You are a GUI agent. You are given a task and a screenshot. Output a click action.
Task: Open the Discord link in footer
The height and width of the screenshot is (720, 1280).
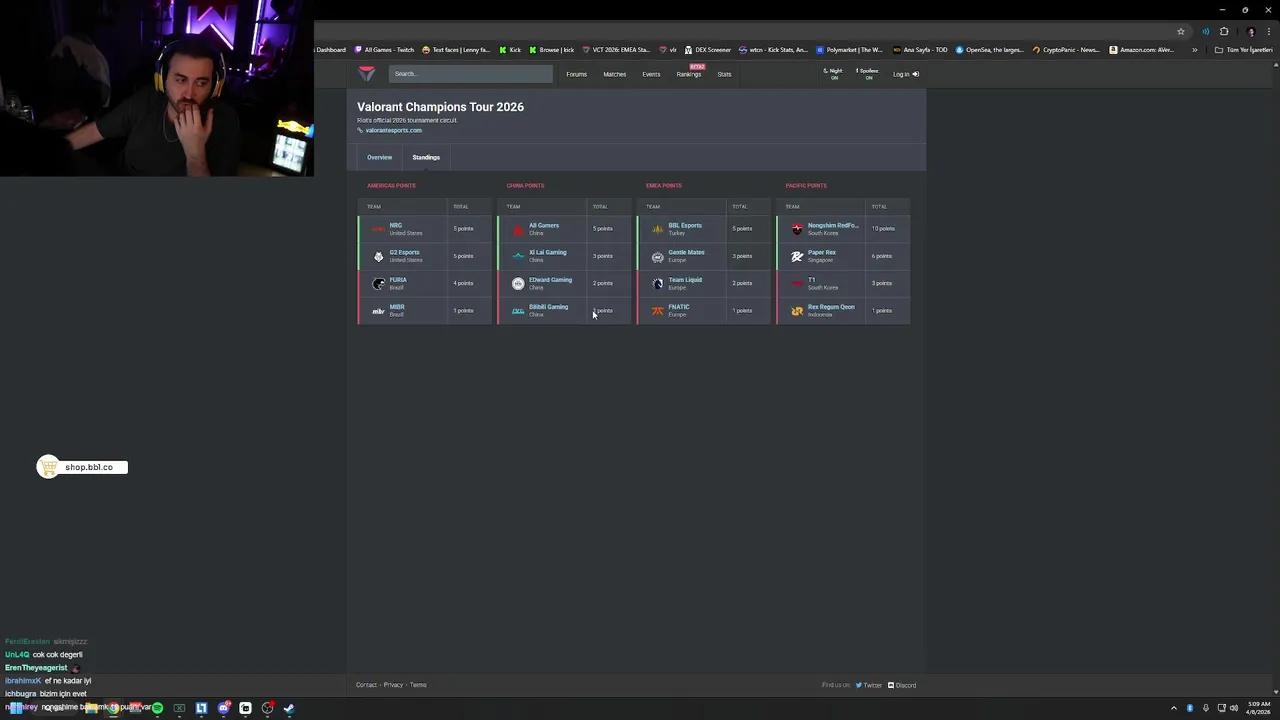tap(902, 685)
